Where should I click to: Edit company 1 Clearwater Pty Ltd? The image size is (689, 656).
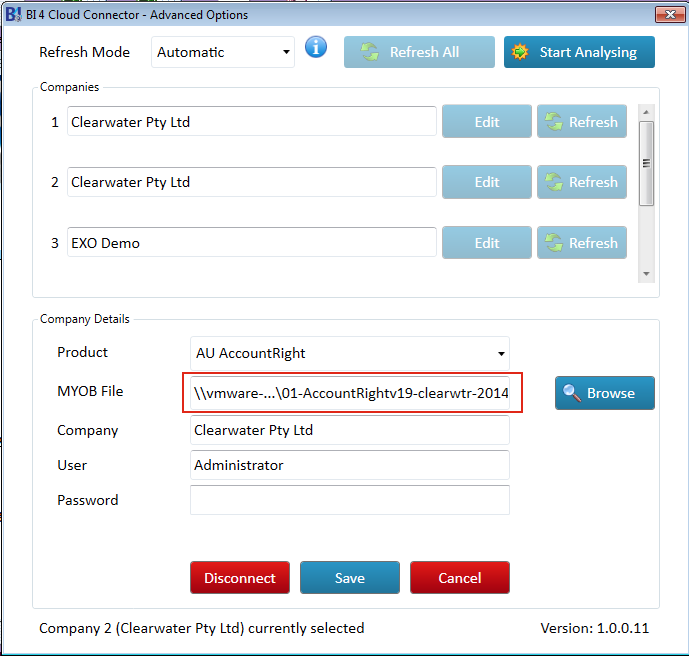(487, 122)
